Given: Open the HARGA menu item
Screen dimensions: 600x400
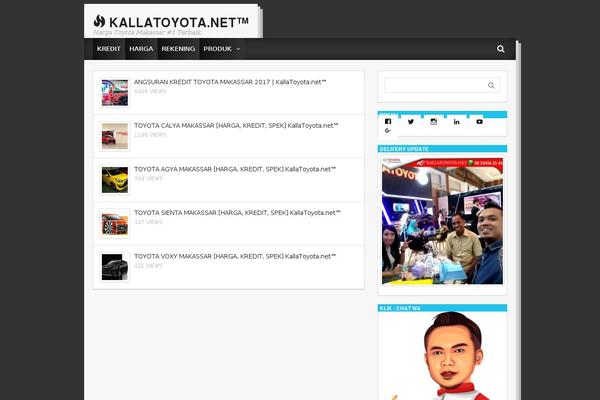Looking at the screenshot, I should (141, 49).
